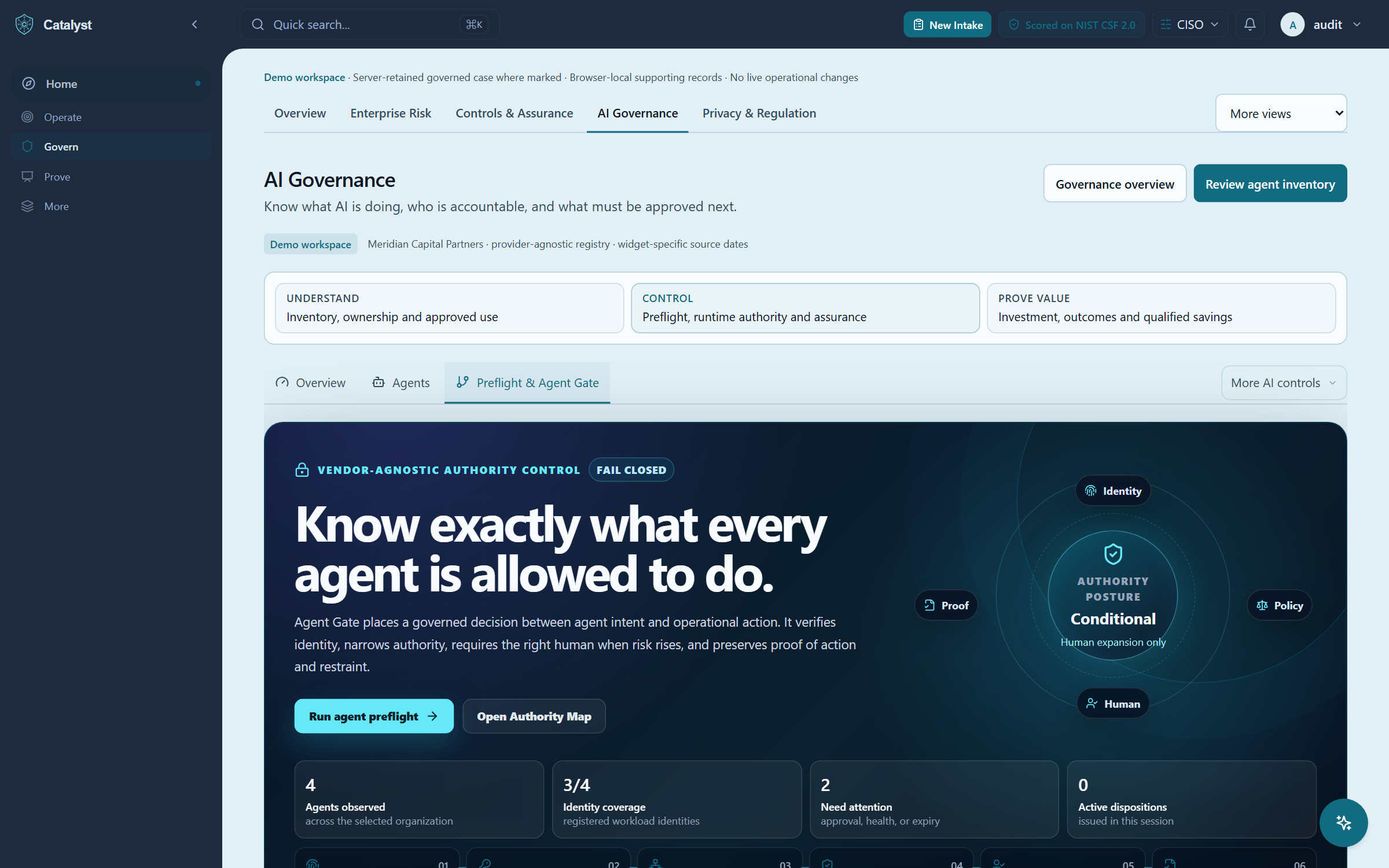Open the CISO role dropdown
1389x868 pixels.
tap(1189, 24)
